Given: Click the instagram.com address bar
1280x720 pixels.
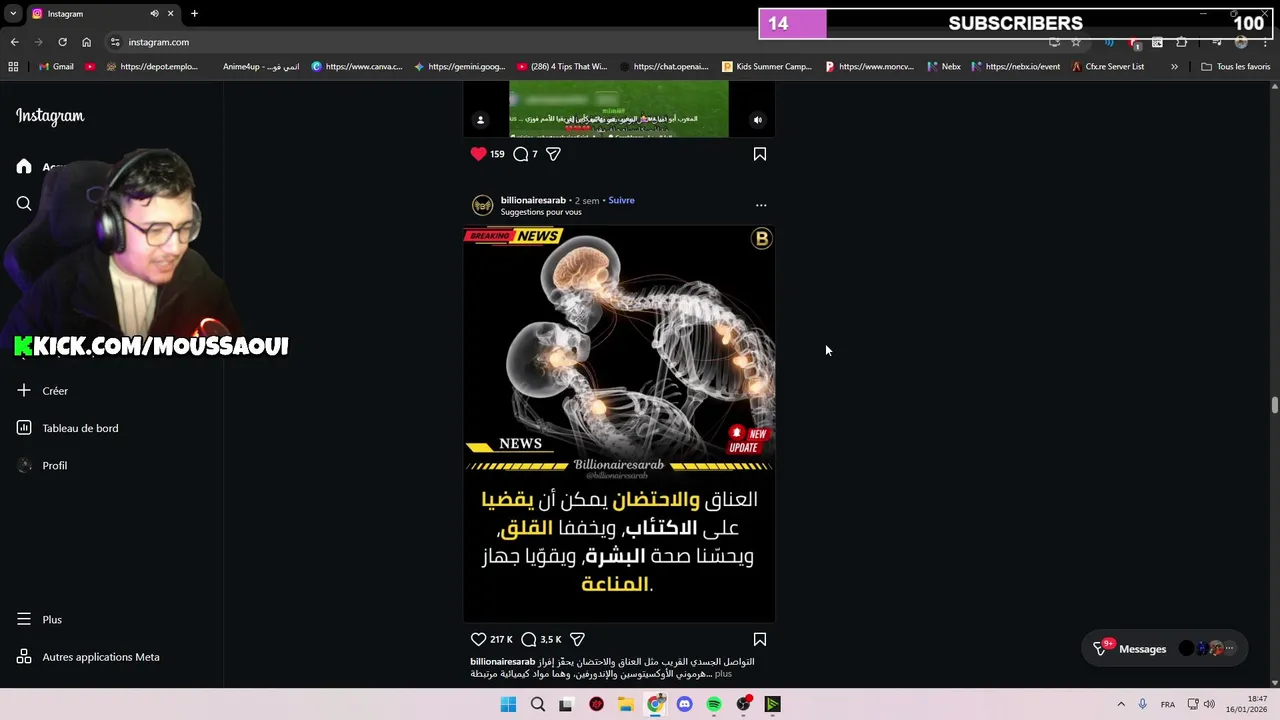Looking at the screenshot, I should coord(158,42).
